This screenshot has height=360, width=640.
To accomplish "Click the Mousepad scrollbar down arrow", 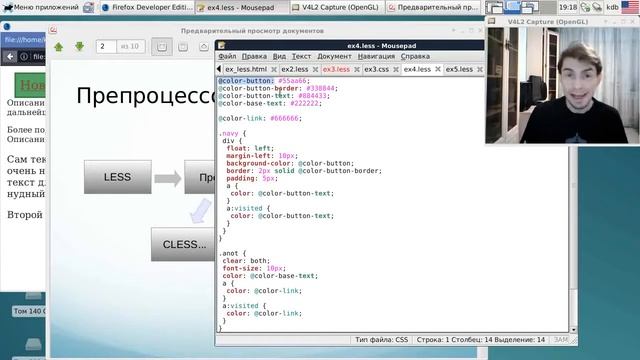I will [x=573, y=329].
